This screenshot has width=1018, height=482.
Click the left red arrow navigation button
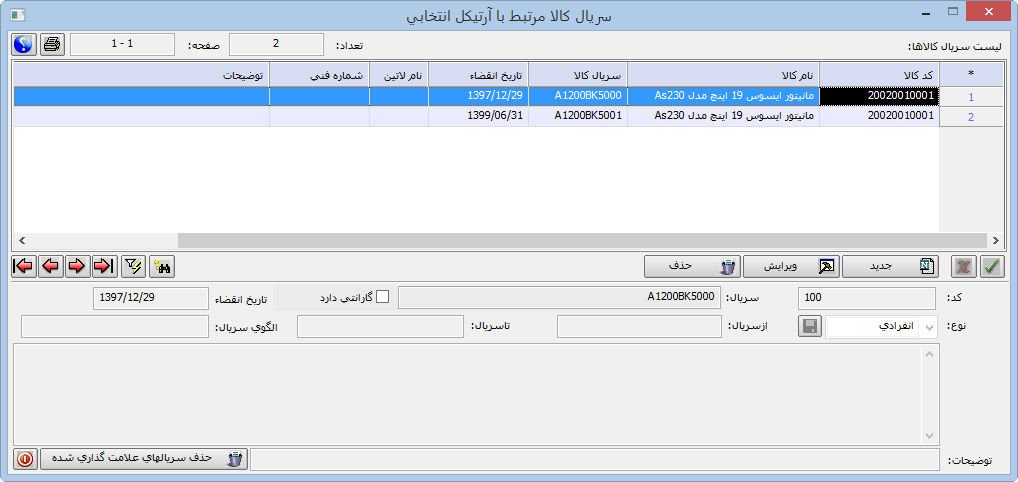point(50,266)
